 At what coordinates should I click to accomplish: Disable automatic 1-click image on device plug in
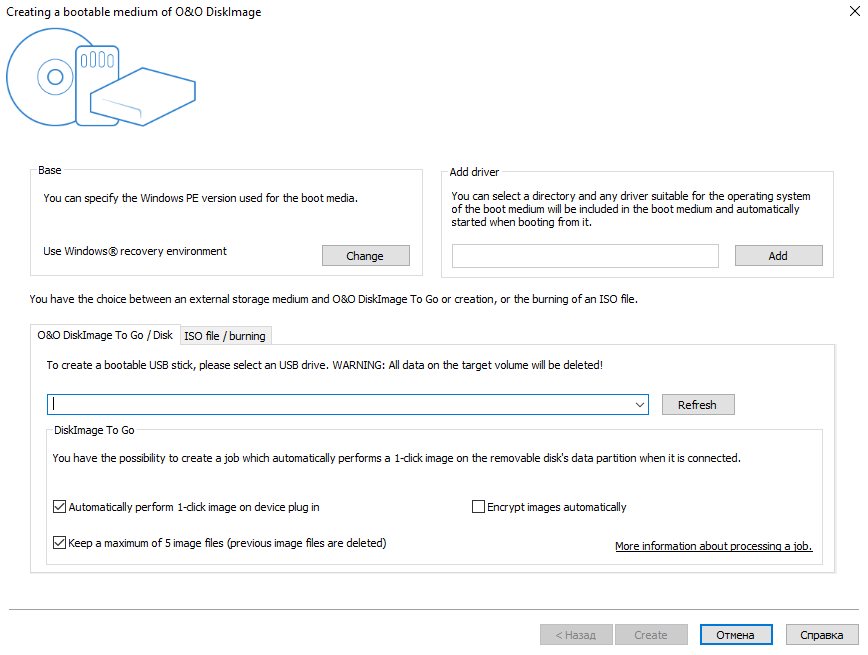pos(60,507)
